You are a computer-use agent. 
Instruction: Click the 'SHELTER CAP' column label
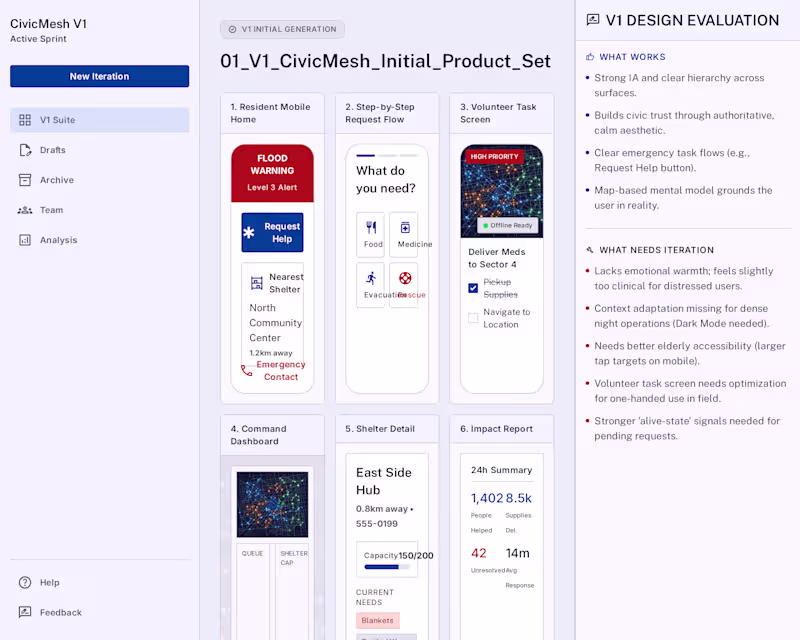coord(294,558)
